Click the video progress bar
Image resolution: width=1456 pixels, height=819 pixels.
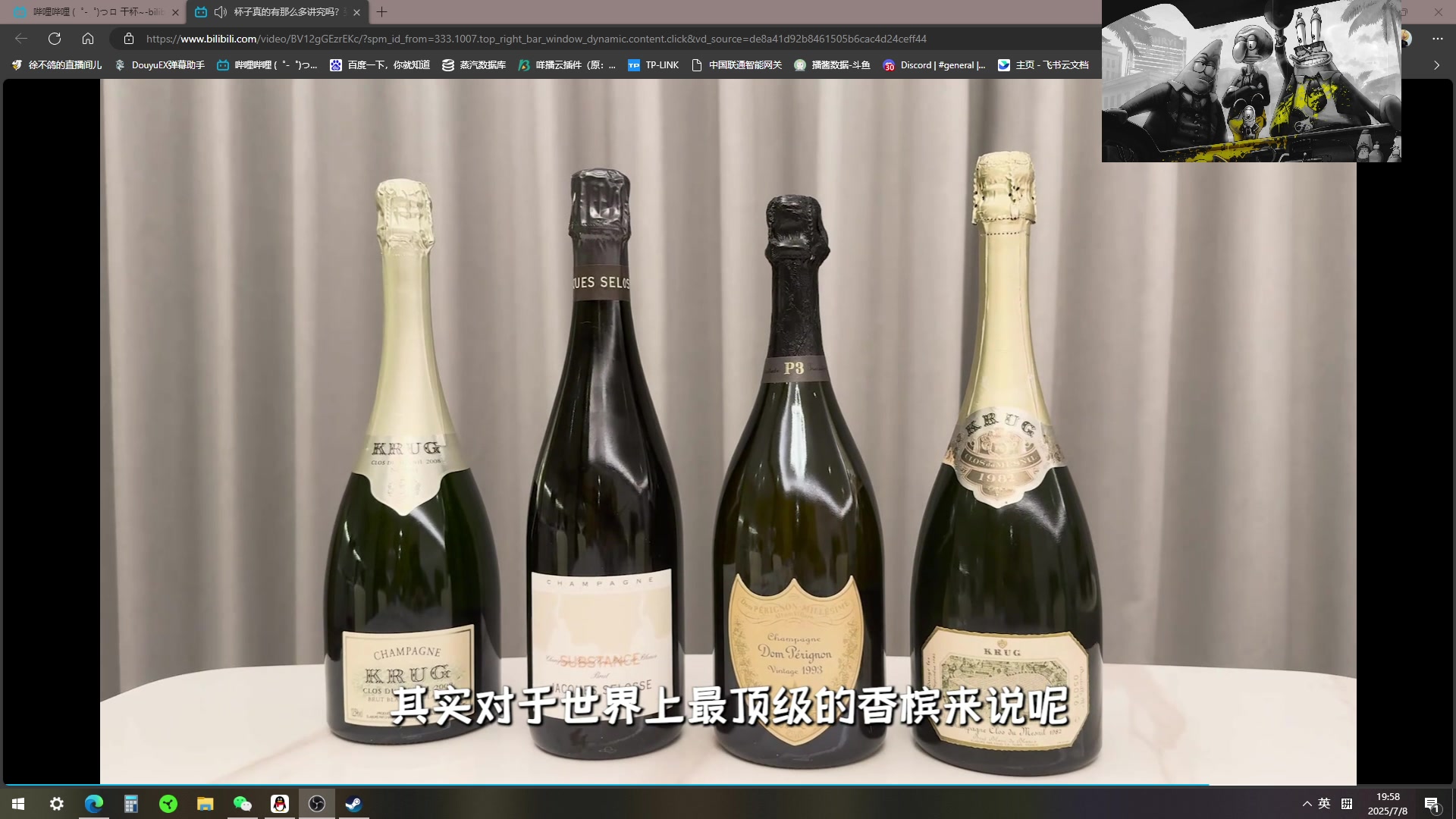728,784
